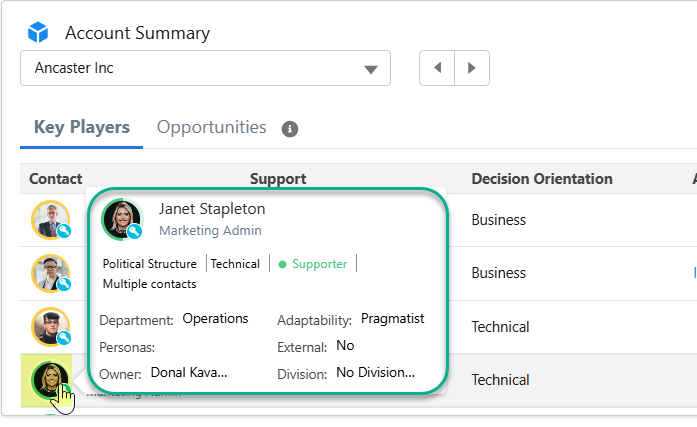This screenshot has width=697, height=427.
Task: Click the highlighted fourth row contact avatar
Action: pyautogui.click(x=48, y=380)
